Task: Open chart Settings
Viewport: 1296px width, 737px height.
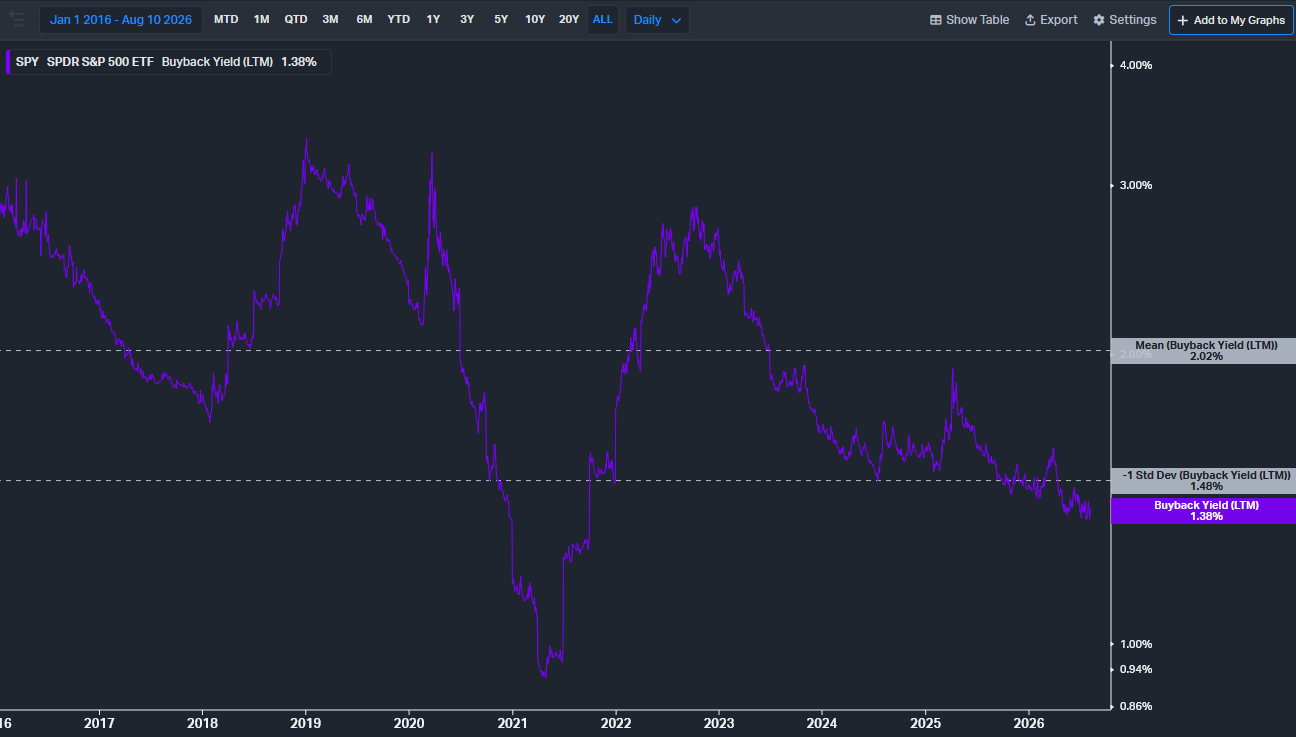Action: tap(1125, 20)
